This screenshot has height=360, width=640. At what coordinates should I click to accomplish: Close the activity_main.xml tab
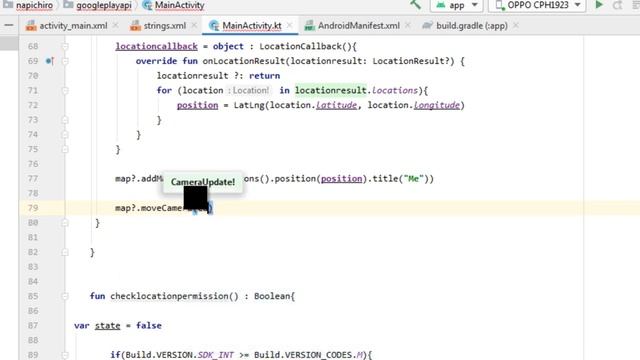click(x=116, y=25)
